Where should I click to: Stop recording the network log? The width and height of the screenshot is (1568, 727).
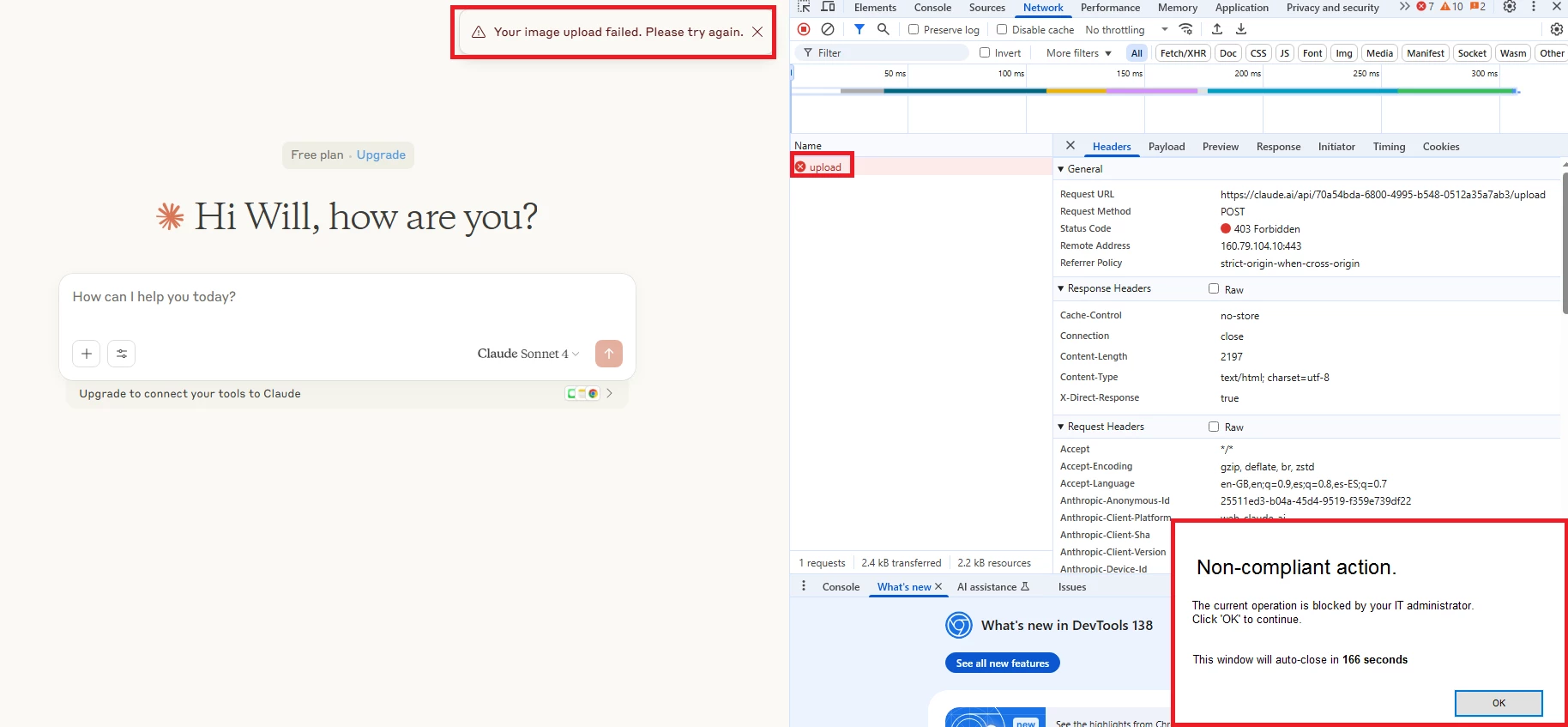coord(804,29)
